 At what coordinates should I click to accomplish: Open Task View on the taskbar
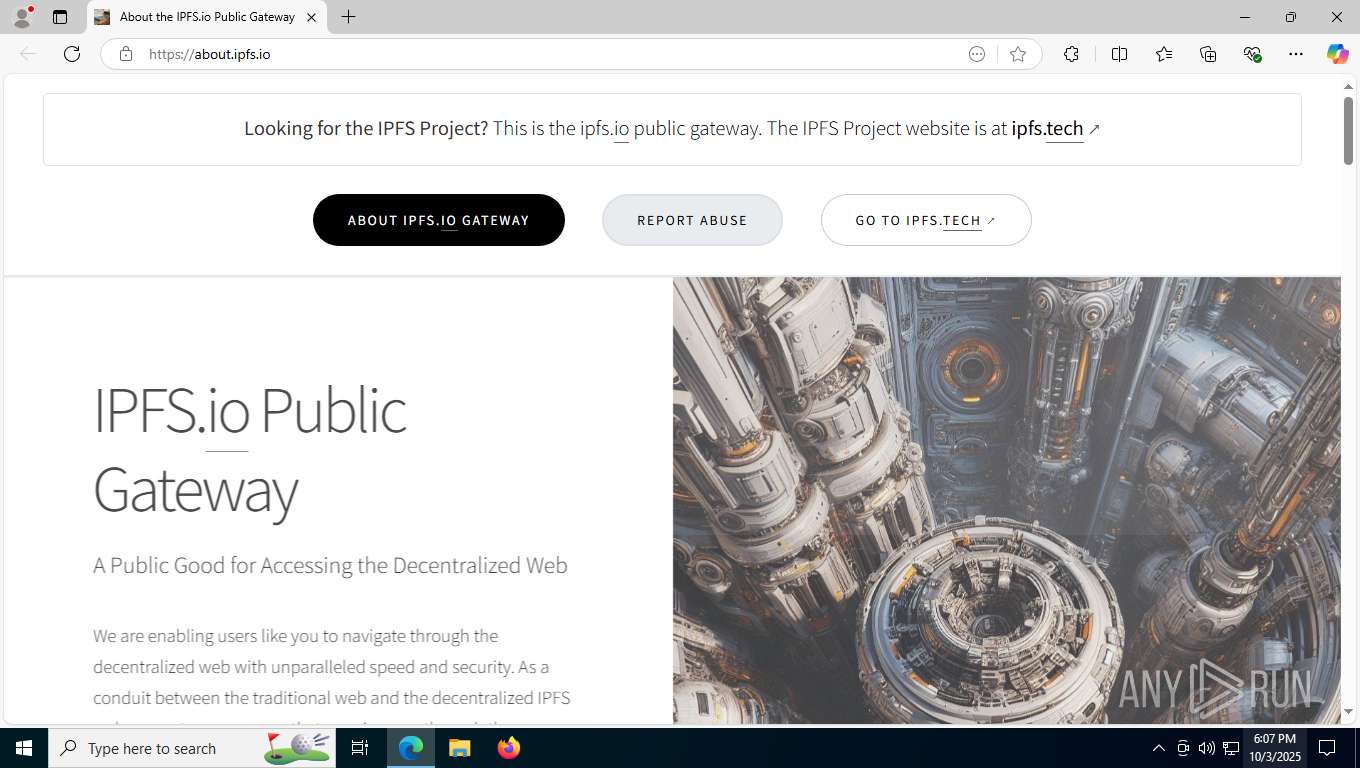point(360,748)
